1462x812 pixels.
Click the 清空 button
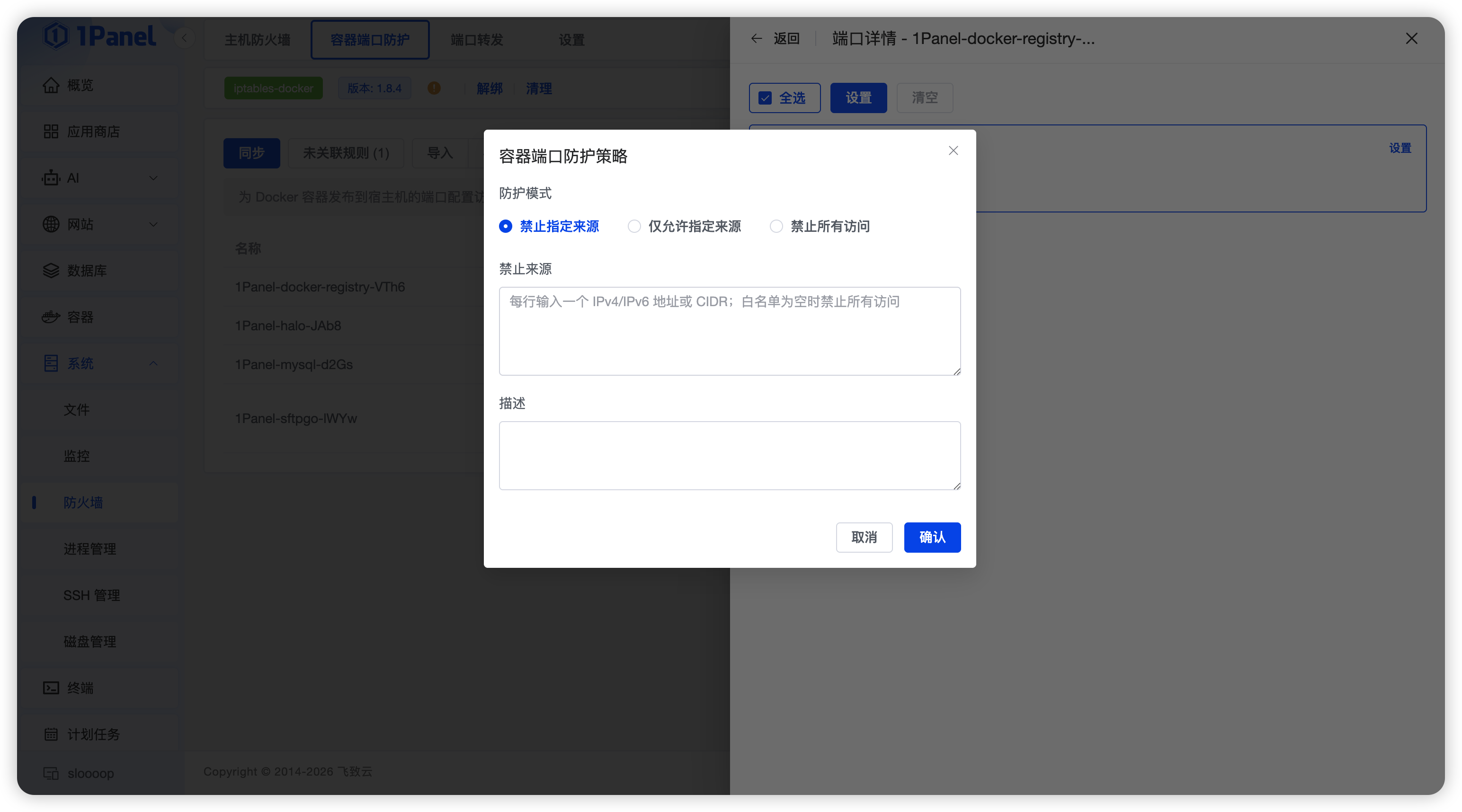pos(925,98)
